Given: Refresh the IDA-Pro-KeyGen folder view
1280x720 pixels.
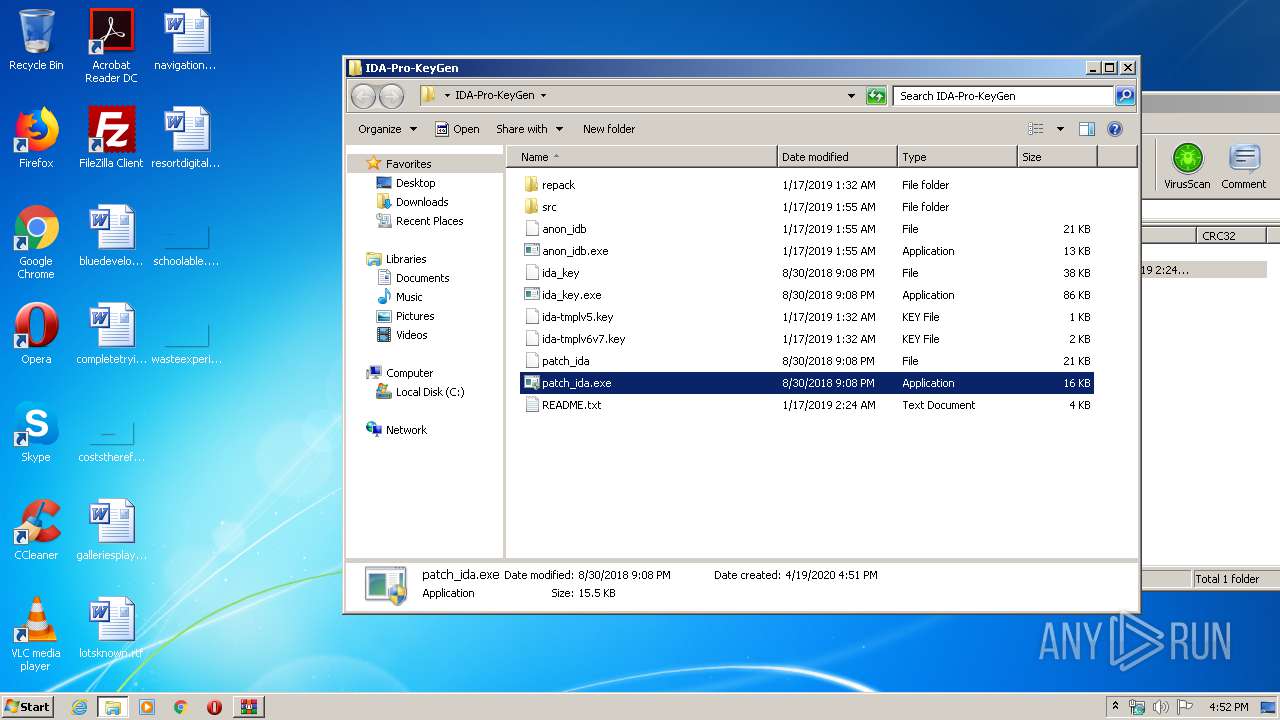Looking at the screenshot, I should [876, 96].
